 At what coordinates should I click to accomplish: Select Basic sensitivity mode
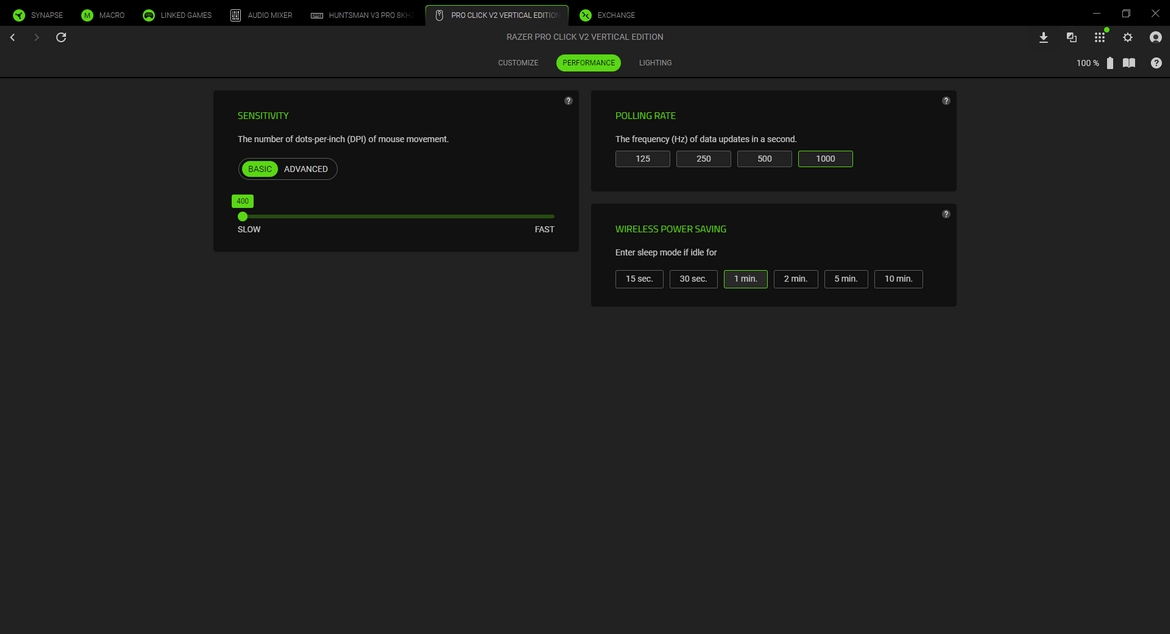260,169
